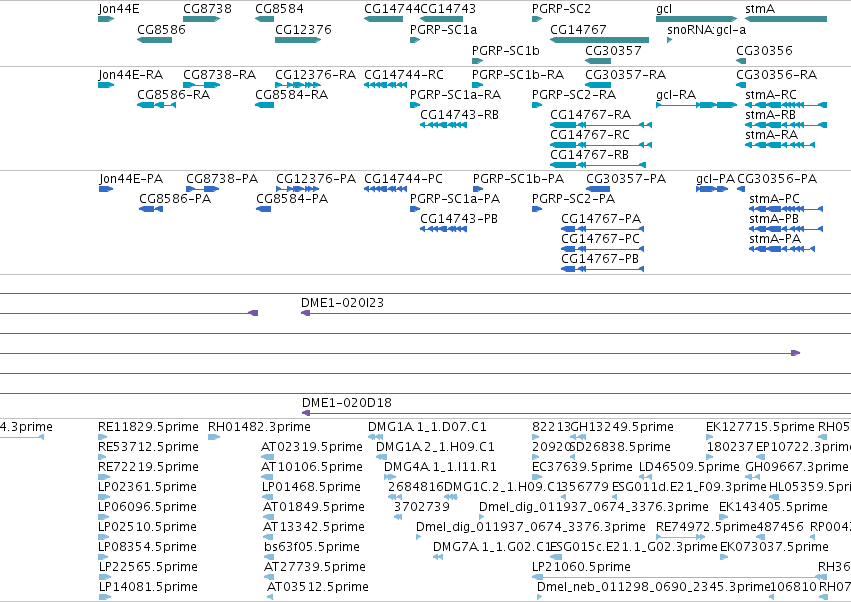Viewport: 851px width, 602px height.
Task: Select the Jon44E-PA protein feature
Action: (x=106, y=189)
